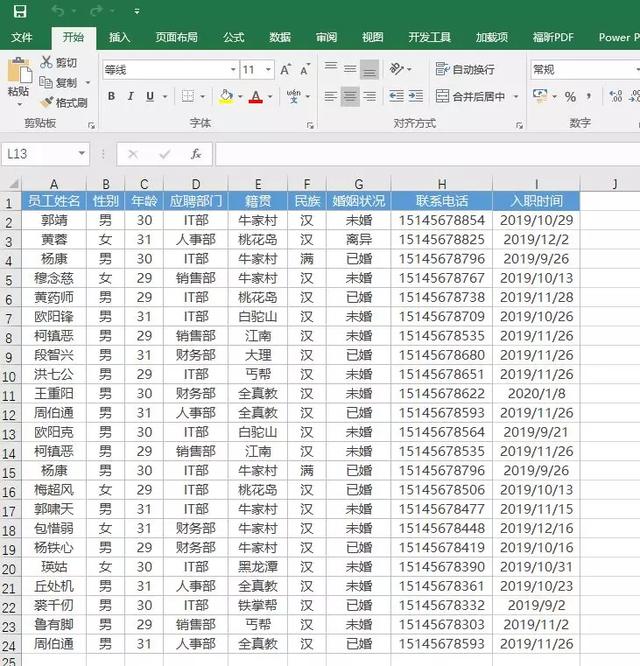Click the Select All corner triangle
Screen dimensions: 640x666
[13, 183]
